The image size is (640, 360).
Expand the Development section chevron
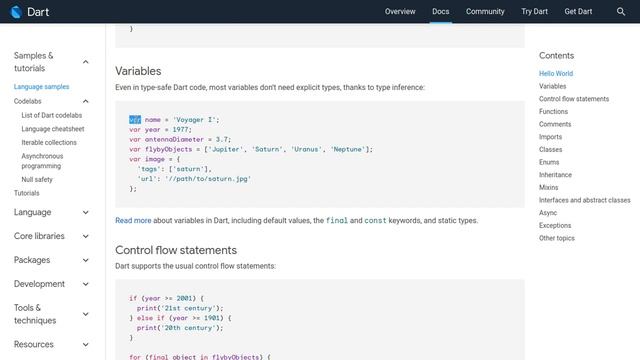click(86, 284)
